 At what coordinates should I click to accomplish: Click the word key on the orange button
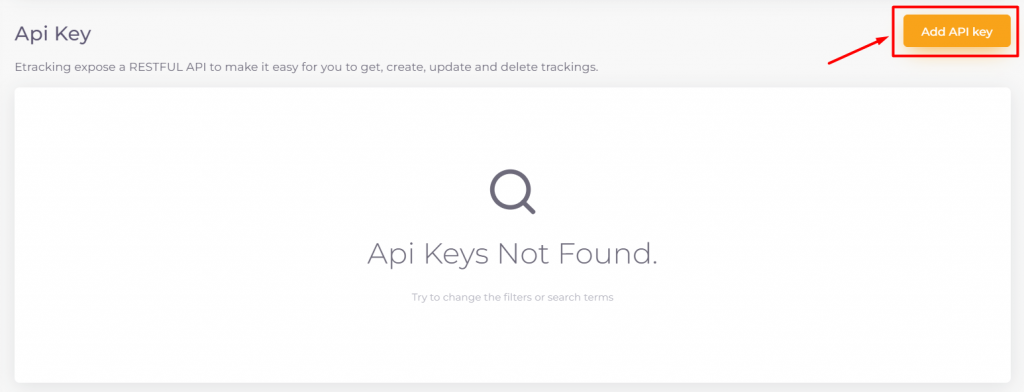(982, 32)
